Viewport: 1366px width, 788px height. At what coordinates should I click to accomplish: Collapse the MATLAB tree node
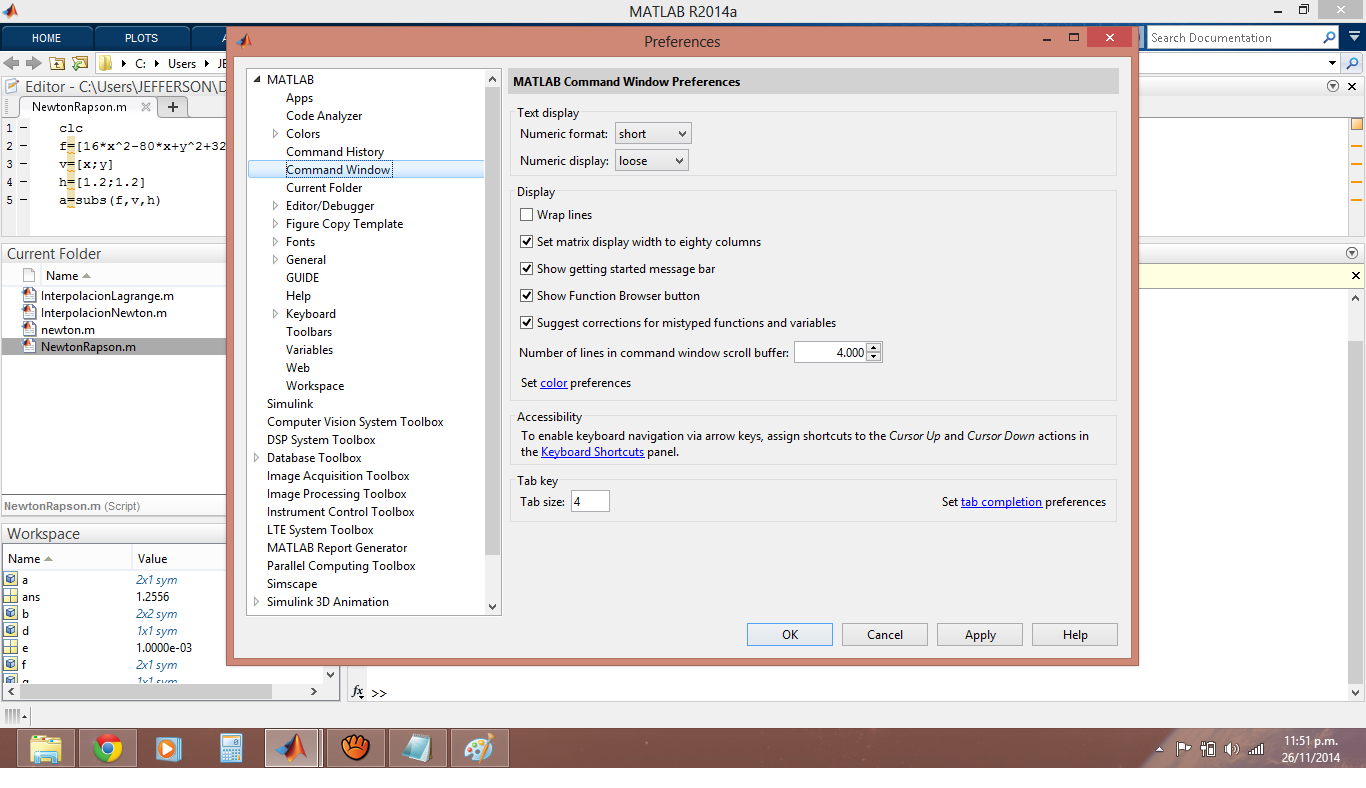pyautogui.click(x=257, y=80)
